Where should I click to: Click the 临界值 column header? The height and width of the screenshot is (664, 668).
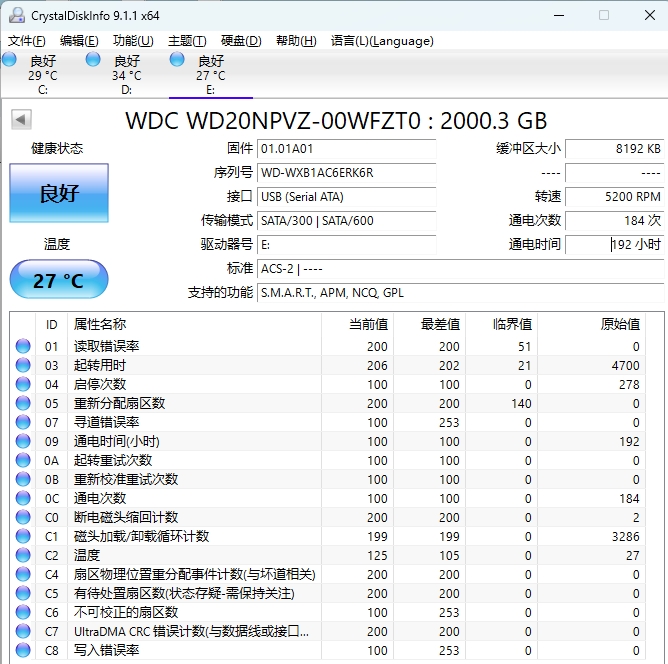501,324
